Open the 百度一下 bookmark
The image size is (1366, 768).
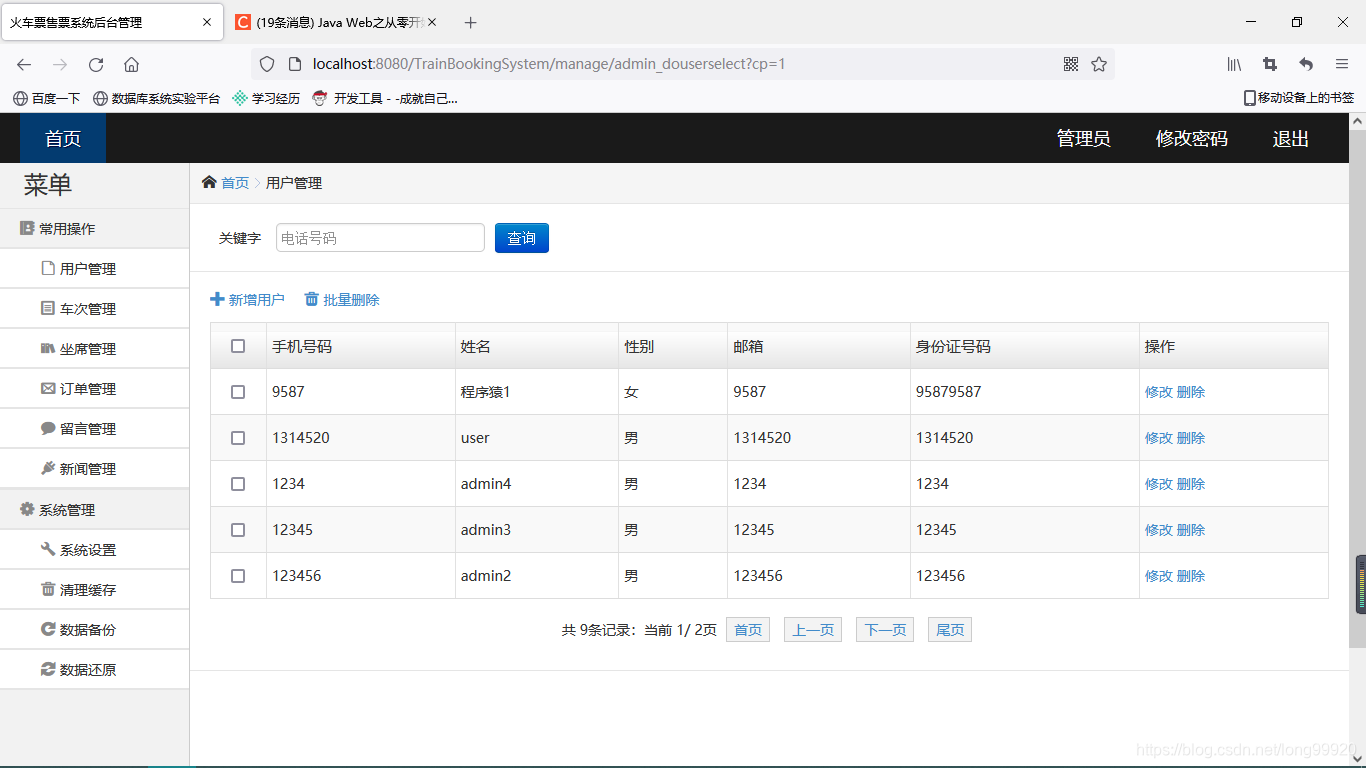(x=47, y=98)
